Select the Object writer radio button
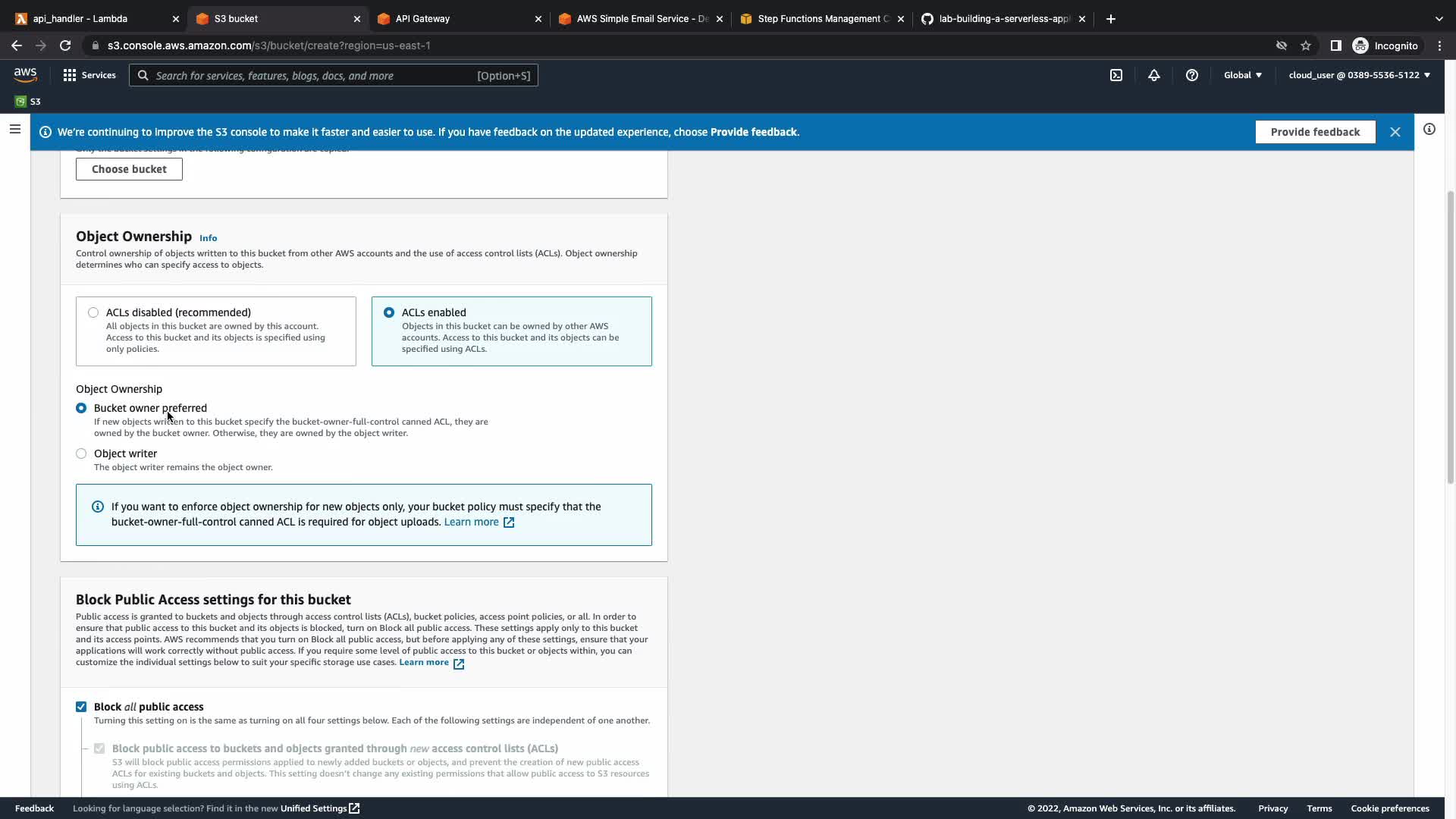Screen dimensions: 1456x819 [81, 453]
